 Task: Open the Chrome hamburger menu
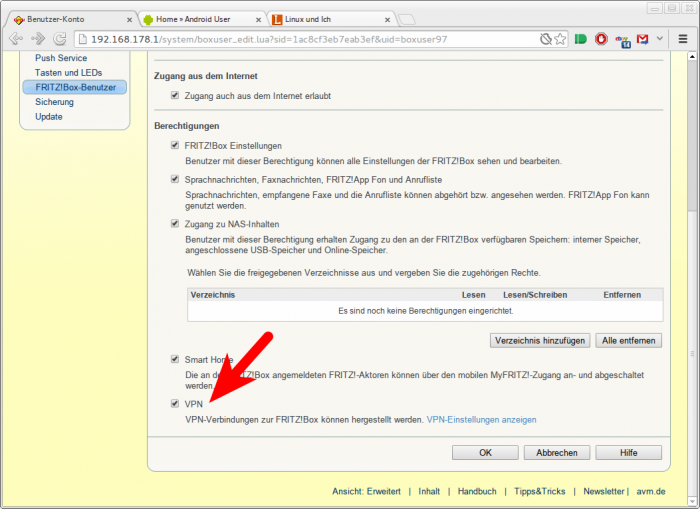[683, 39]
